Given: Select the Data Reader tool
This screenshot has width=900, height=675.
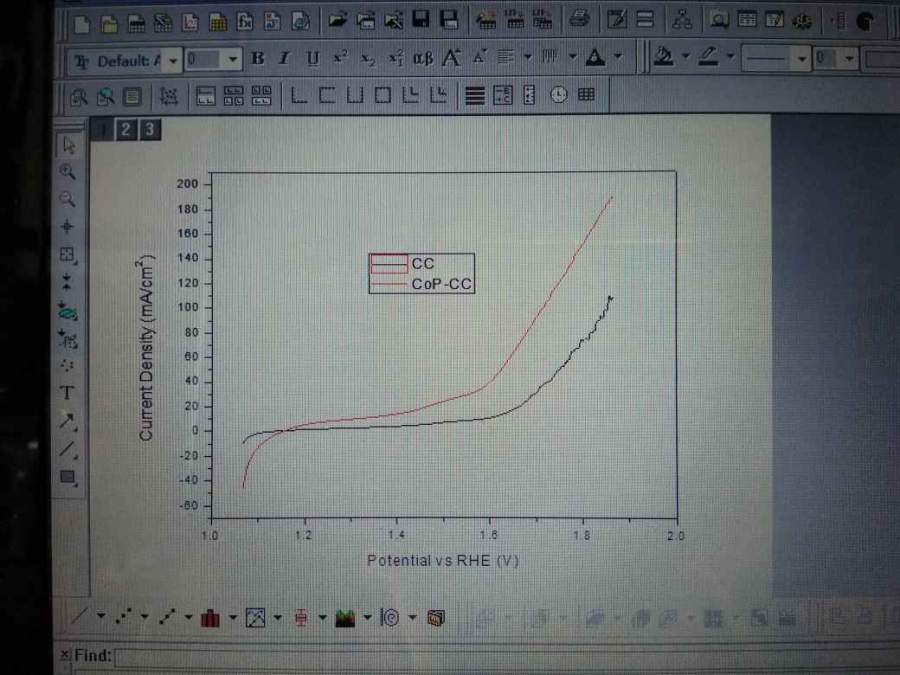Looking at the screenshot, I should pos(67,254).
